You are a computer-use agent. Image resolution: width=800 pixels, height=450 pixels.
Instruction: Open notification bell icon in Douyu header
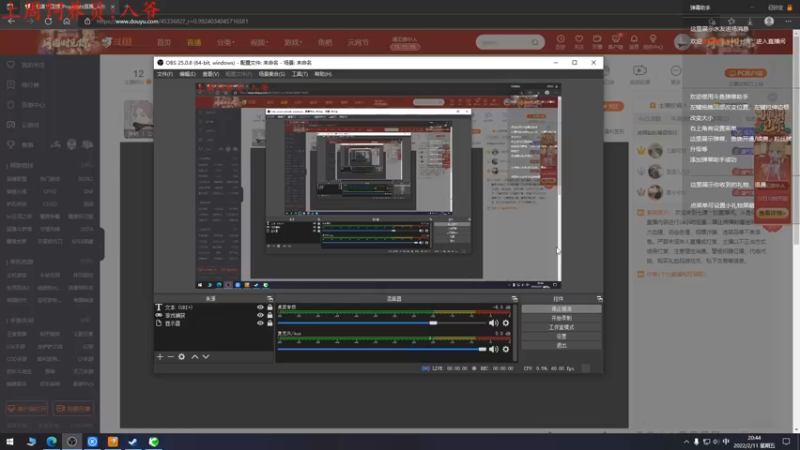pos(634,41)
